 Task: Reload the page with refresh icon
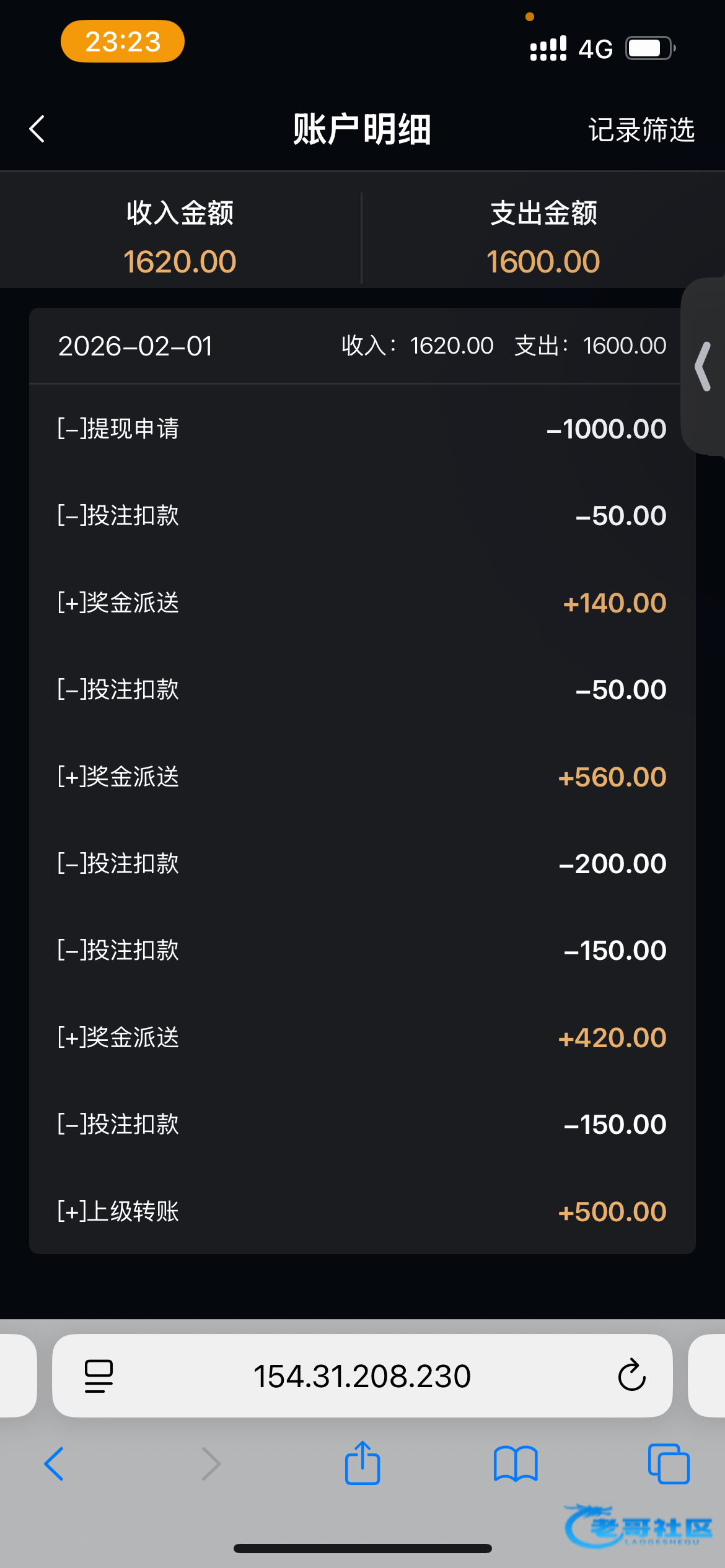[x=631, y=1376]
